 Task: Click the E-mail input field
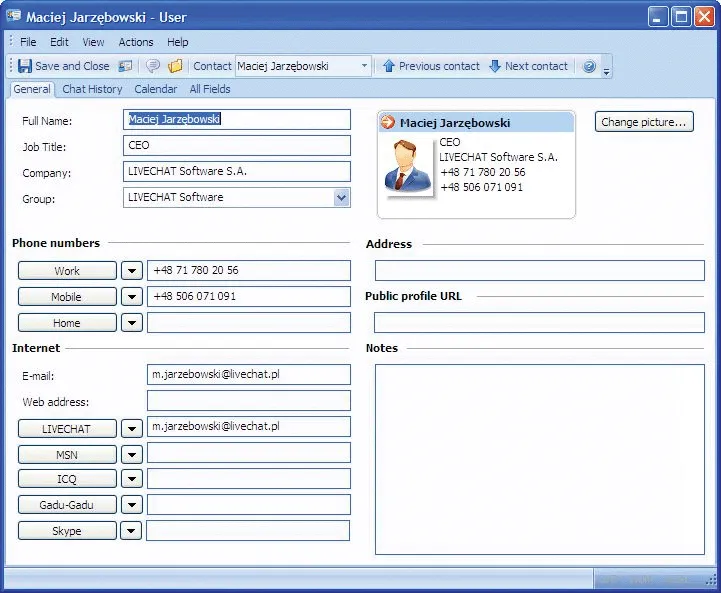(249, 375)
